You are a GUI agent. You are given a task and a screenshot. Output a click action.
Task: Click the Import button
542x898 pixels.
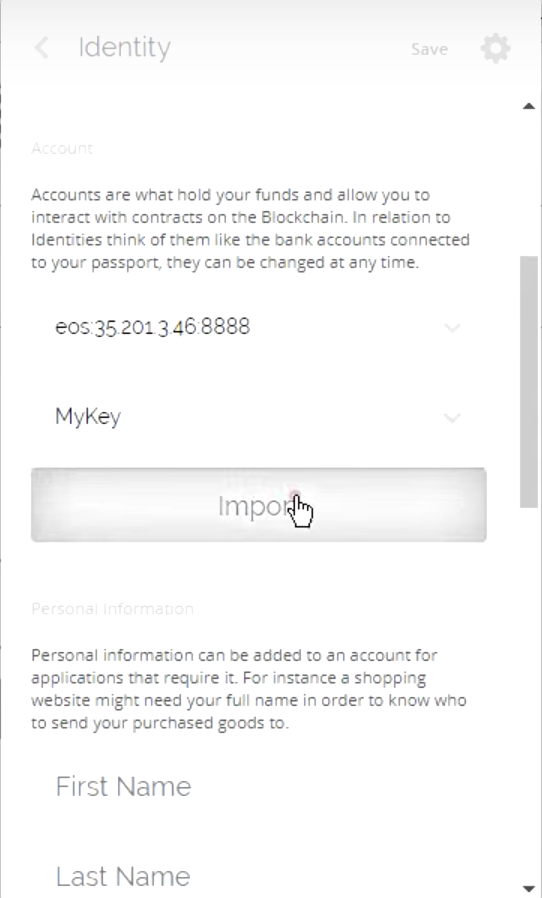point(258,505)
